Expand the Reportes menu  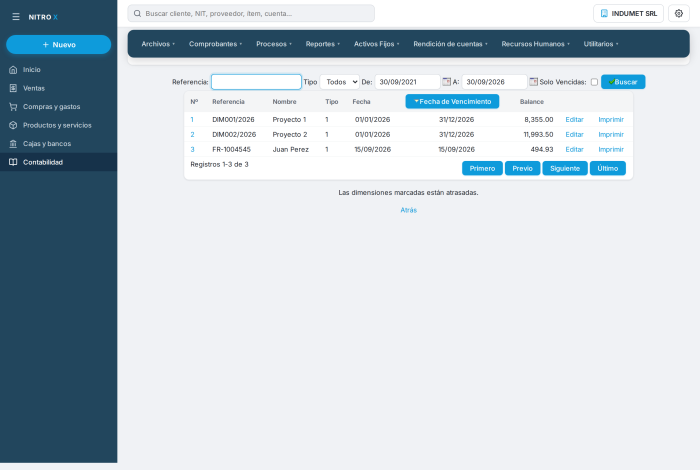tap(323, 44)
